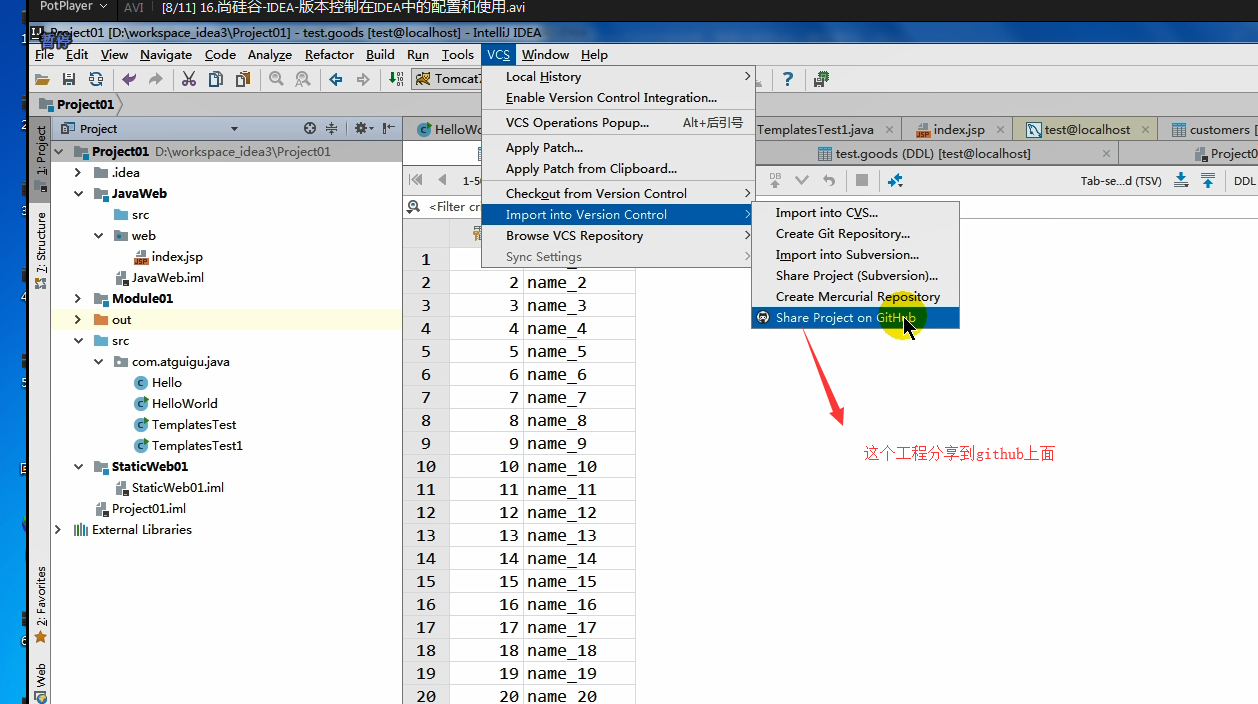Click the Back navigation arrow
Viewport: 1258px width, 704px height.
(x=336, y=79)
